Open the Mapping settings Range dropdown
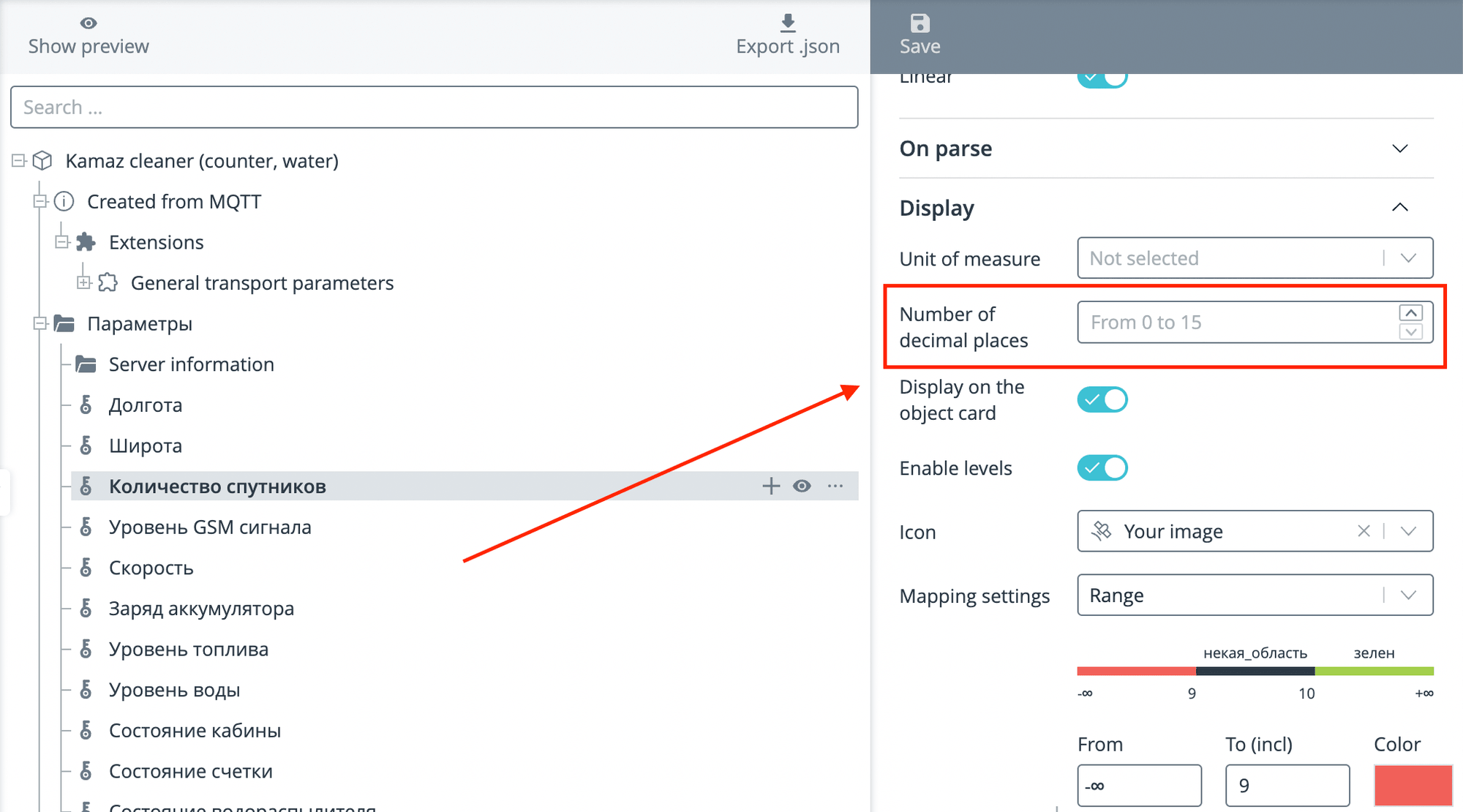1463x812 pixels. (1255, 595)
